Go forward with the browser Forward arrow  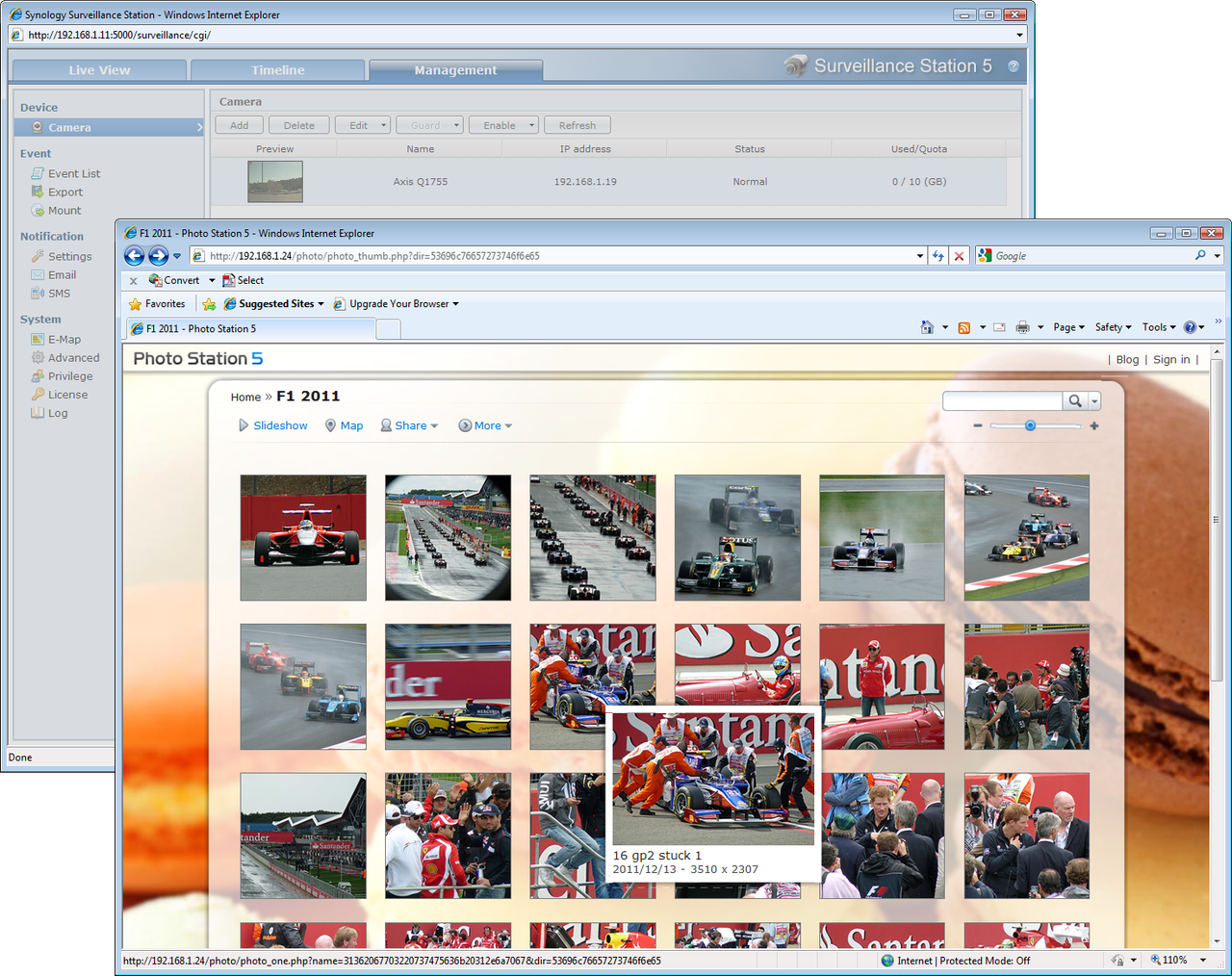pyautogui.click(x=159, y=256)
